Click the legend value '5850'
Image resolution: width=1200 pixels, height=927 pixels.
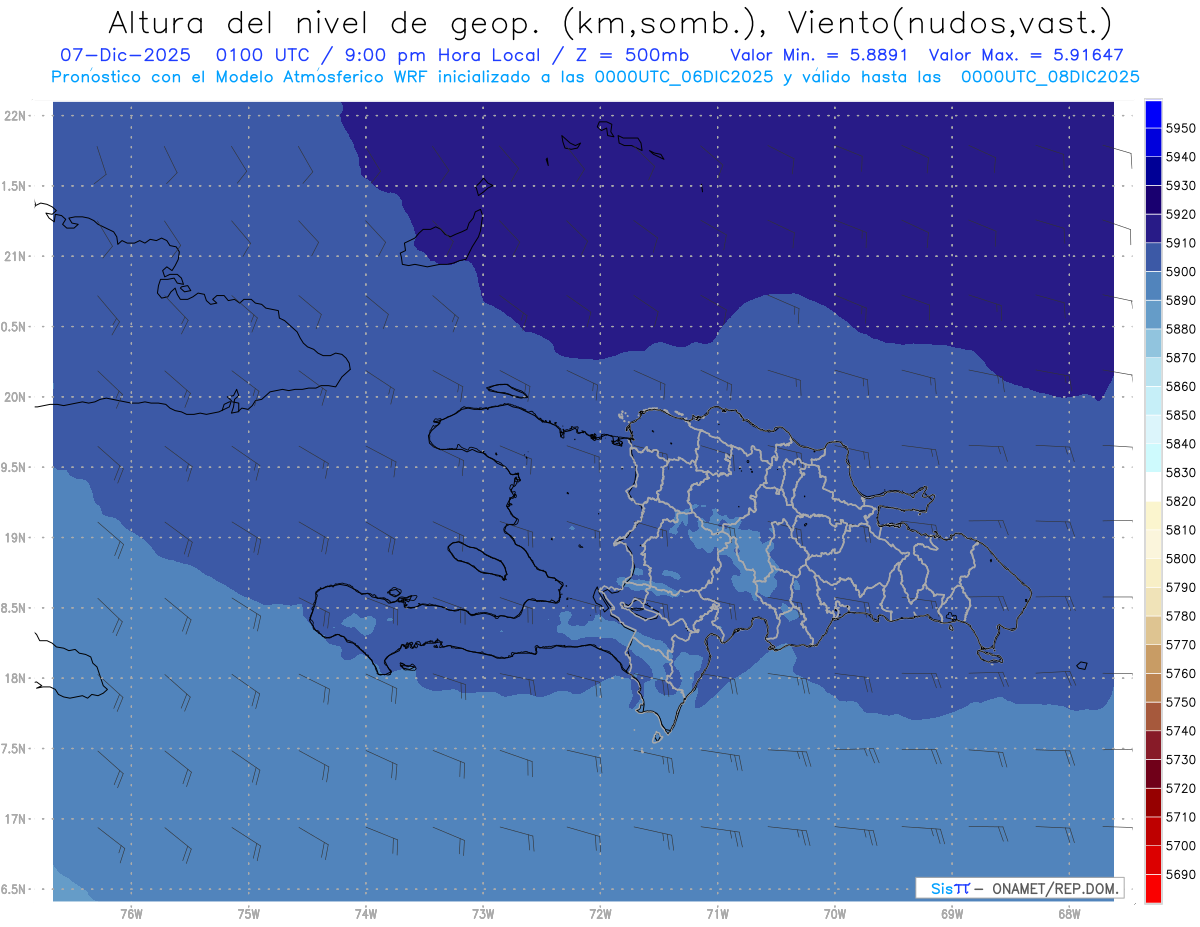(1180, 415)
